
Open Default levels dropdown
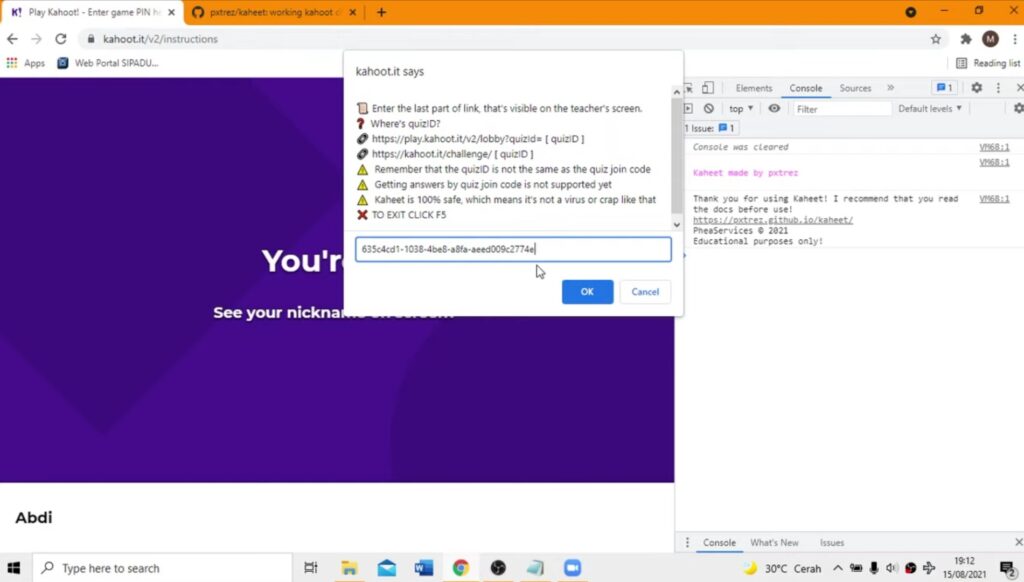click(930, 109)
